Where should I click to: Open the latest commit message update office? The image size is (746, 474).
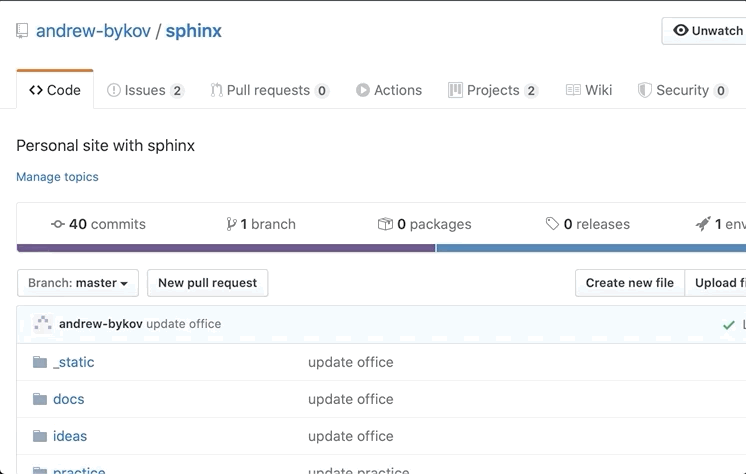pyautogui.click(x=184, y=324)
